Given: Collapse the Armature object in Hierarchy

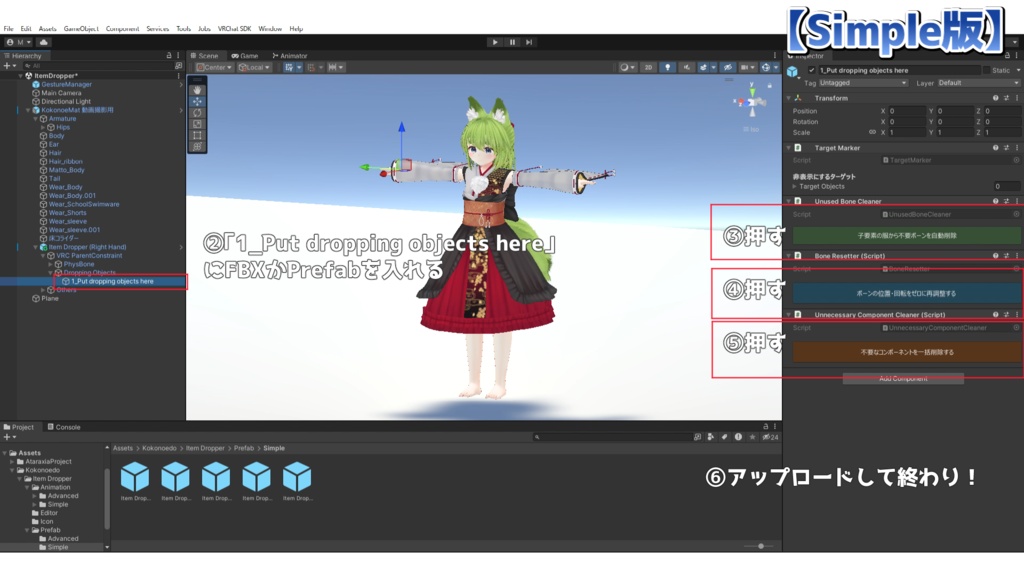Looking at the screenshot, I should (x=35, y=119).
